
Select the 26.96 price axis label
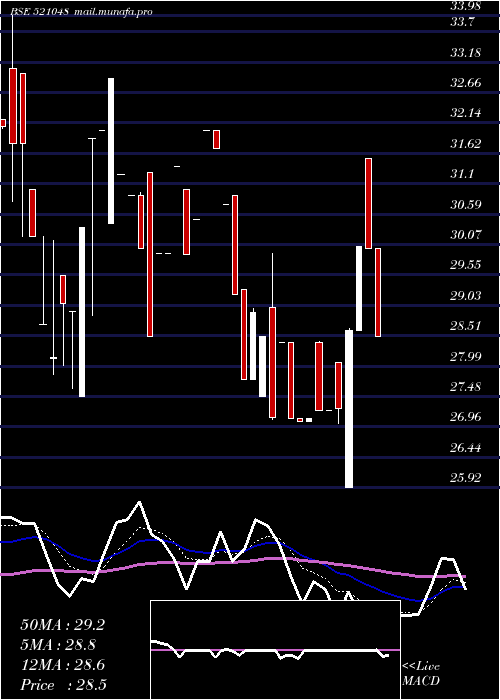(x=466, y=417)
